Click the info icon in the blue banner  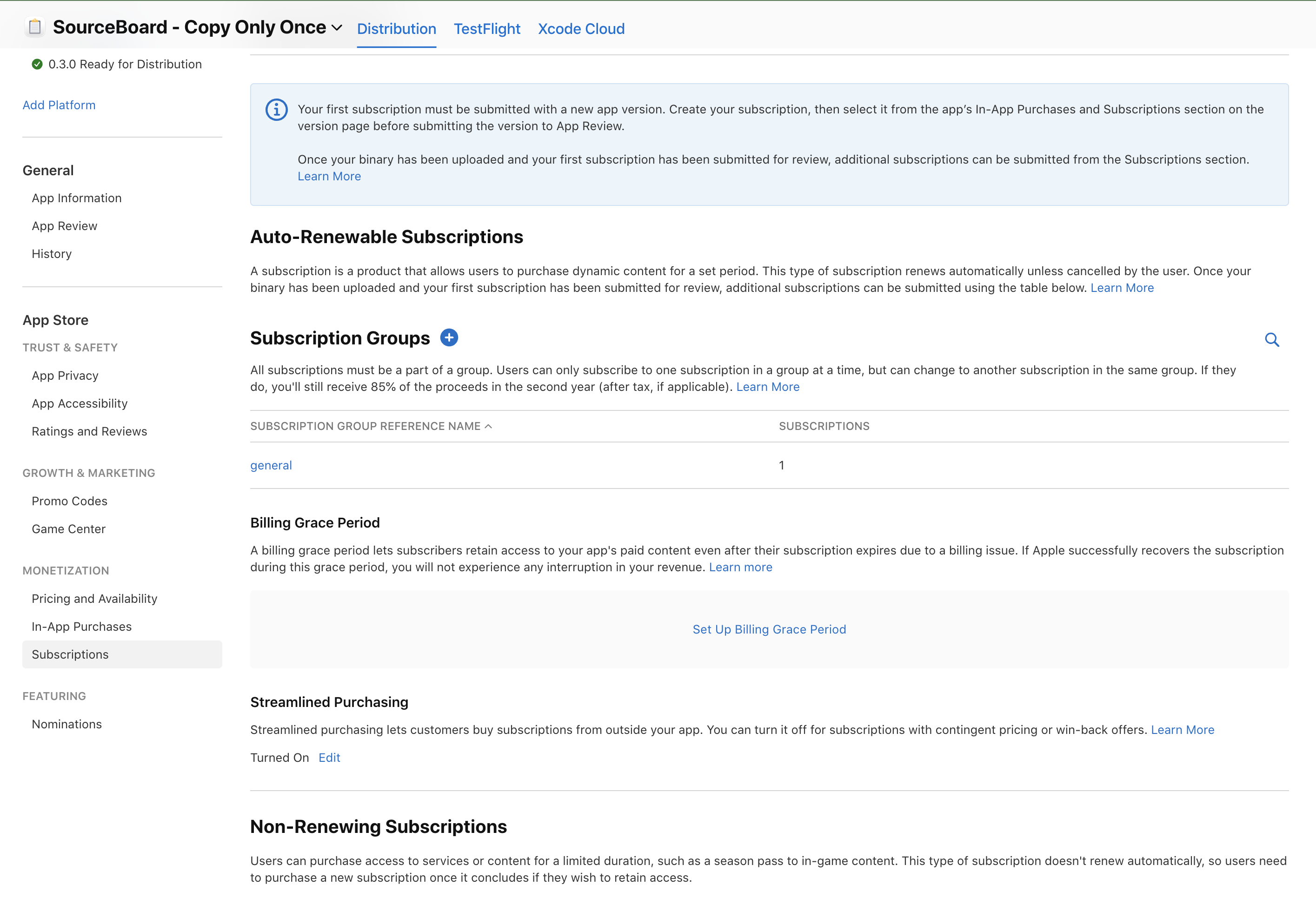[x=276, y=110]
